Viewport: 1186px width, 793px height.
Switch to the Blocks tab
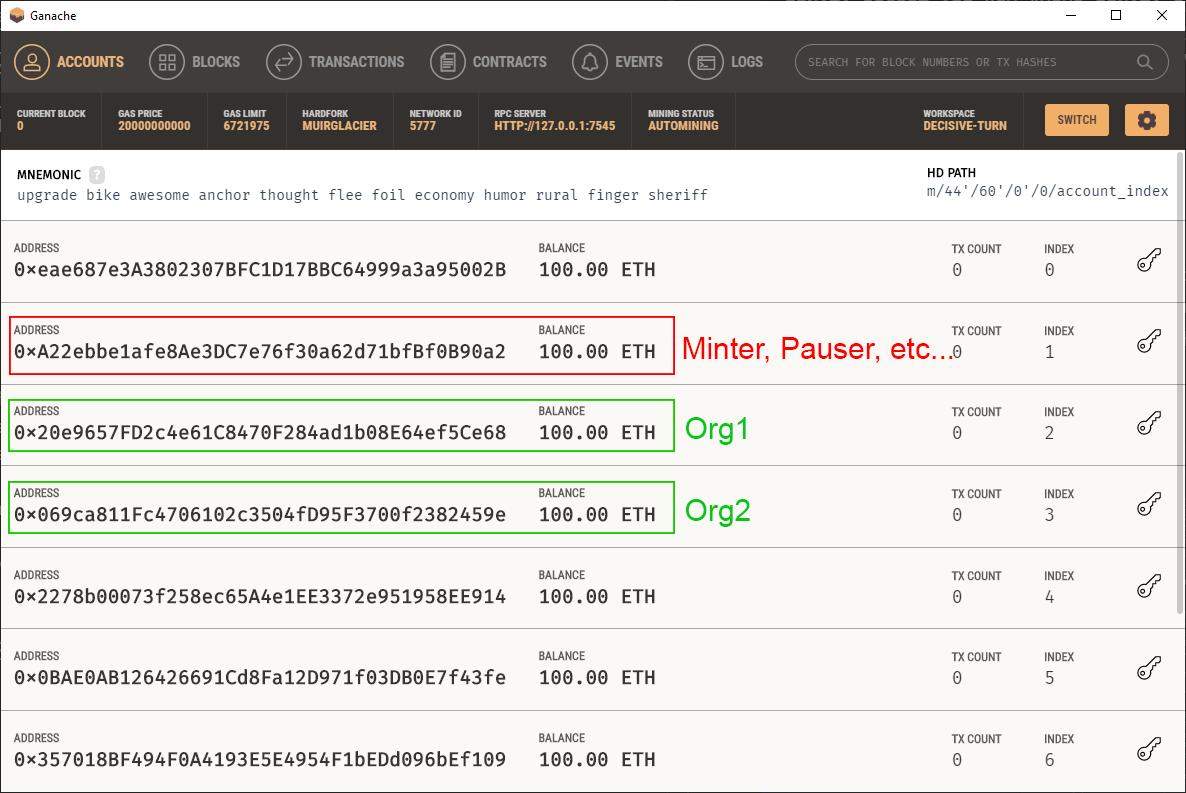click(194, 62)
